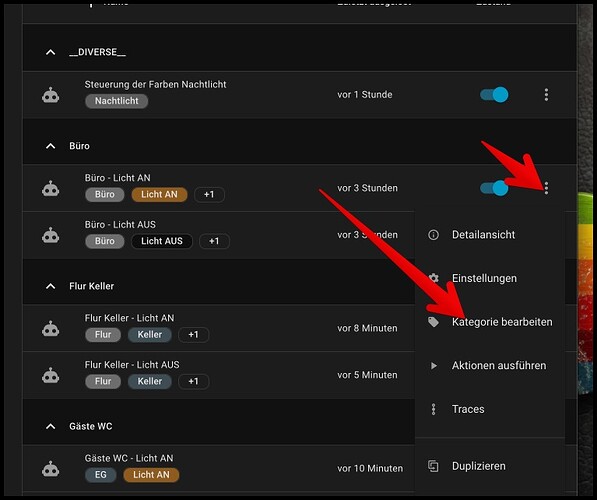Click the robot icon beside Gäste WC - Licht AN
This screenshot has height=500, width=597.
pyautogui.click(x=50, y=469)
